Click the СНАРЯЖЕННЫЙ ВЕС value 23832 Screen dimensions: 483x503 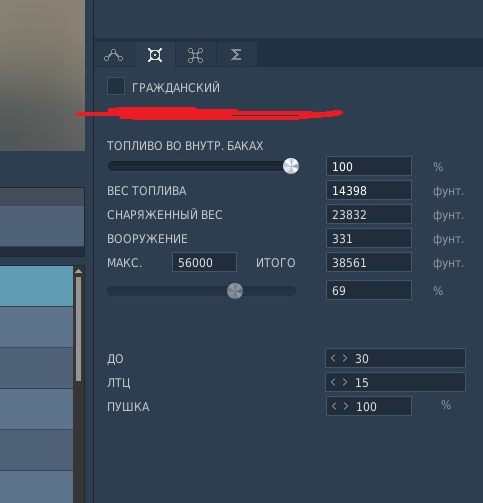click(x=369, y=214)
